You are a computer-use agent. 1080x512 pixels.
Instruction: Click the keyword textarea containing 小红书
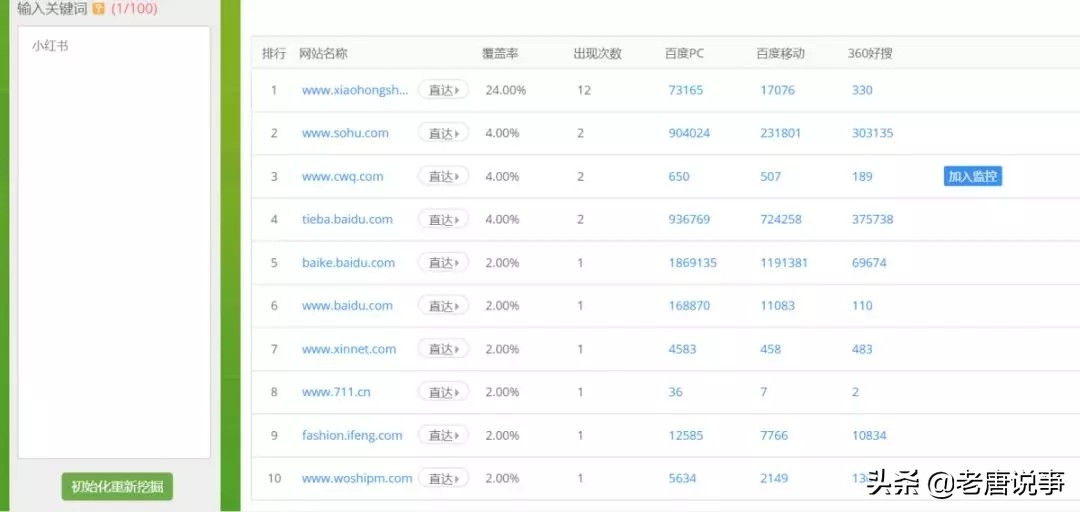coord(114,242)
